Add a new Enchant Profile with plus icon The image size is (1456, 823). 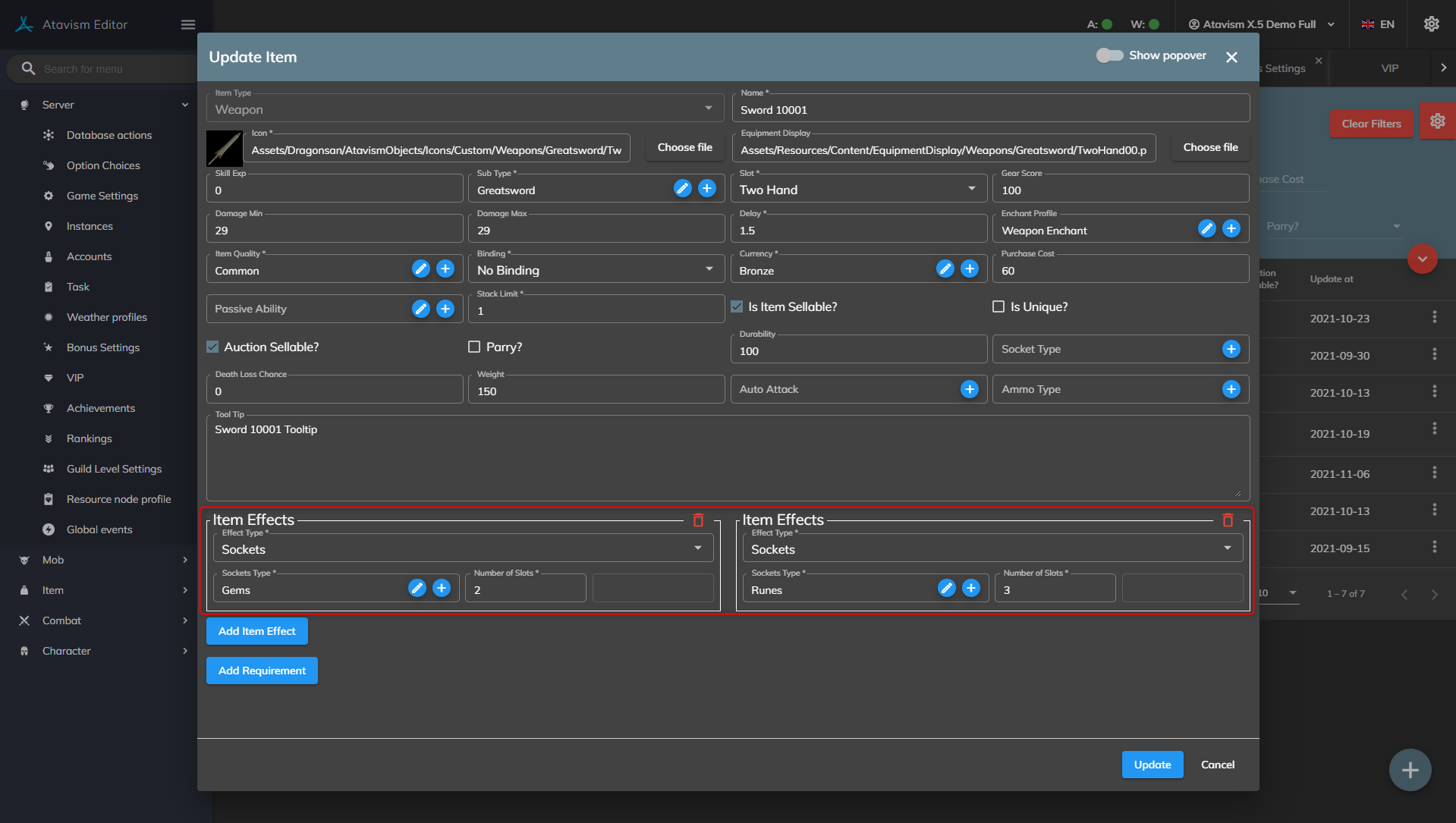[1231, 229]
